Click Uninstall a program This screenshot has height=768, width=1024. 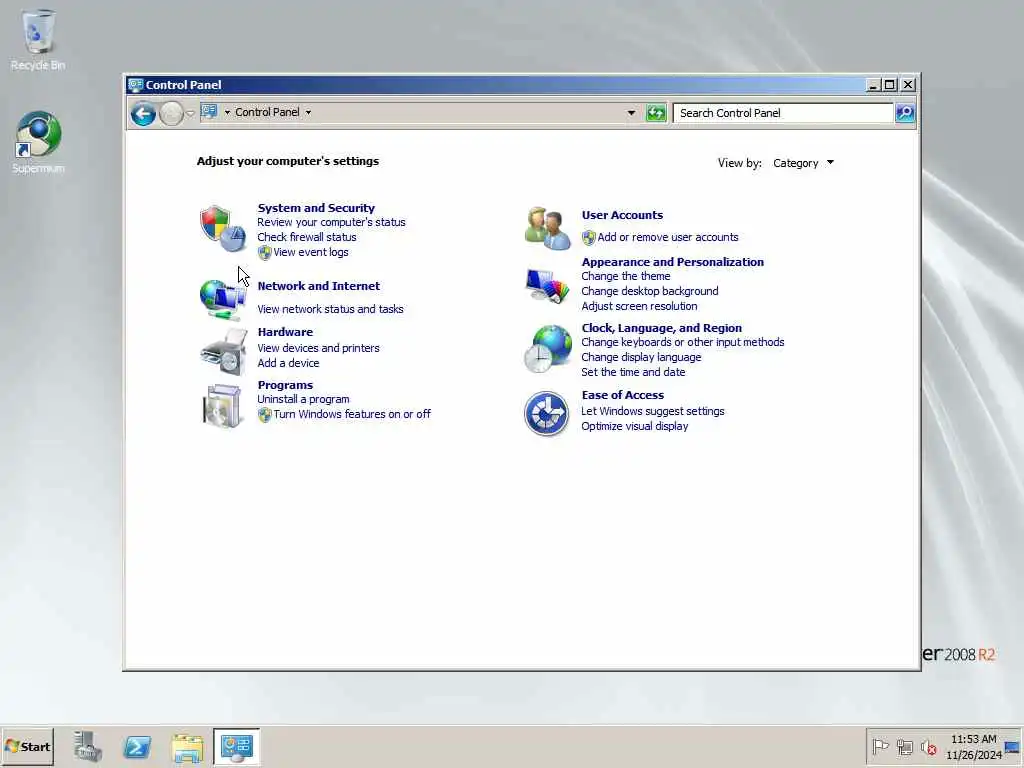(303, 399)
